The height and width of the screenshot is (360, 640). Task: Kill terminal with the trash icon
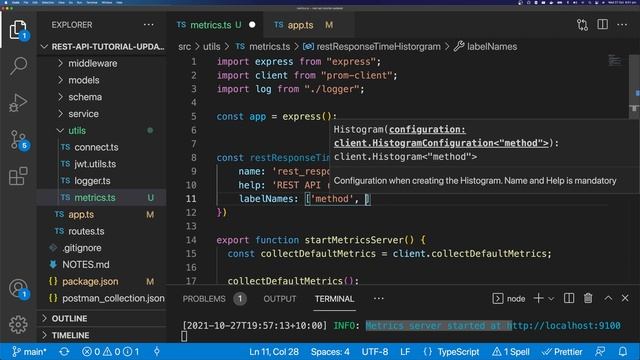[x=588, y=298]
